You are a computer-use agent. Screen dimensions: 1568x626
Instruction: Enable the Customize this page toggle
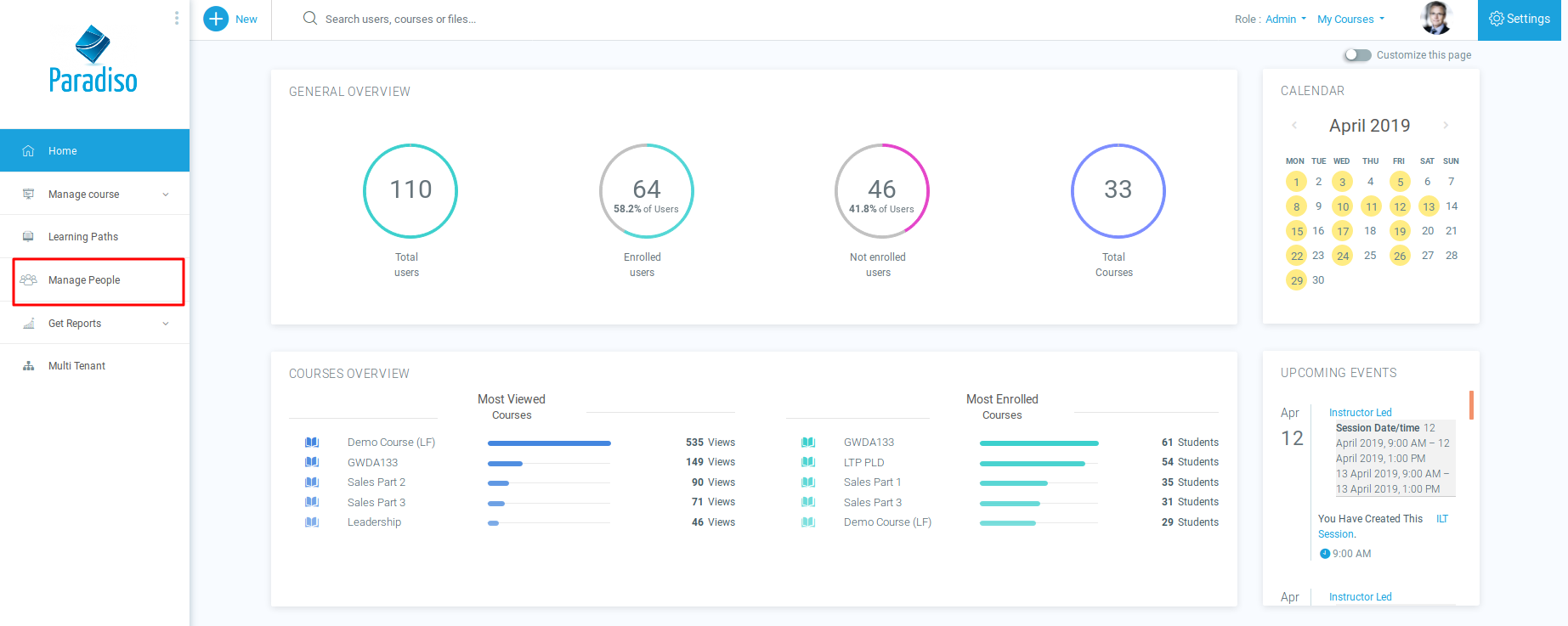pyautogui.click(x=1357, y=55)
